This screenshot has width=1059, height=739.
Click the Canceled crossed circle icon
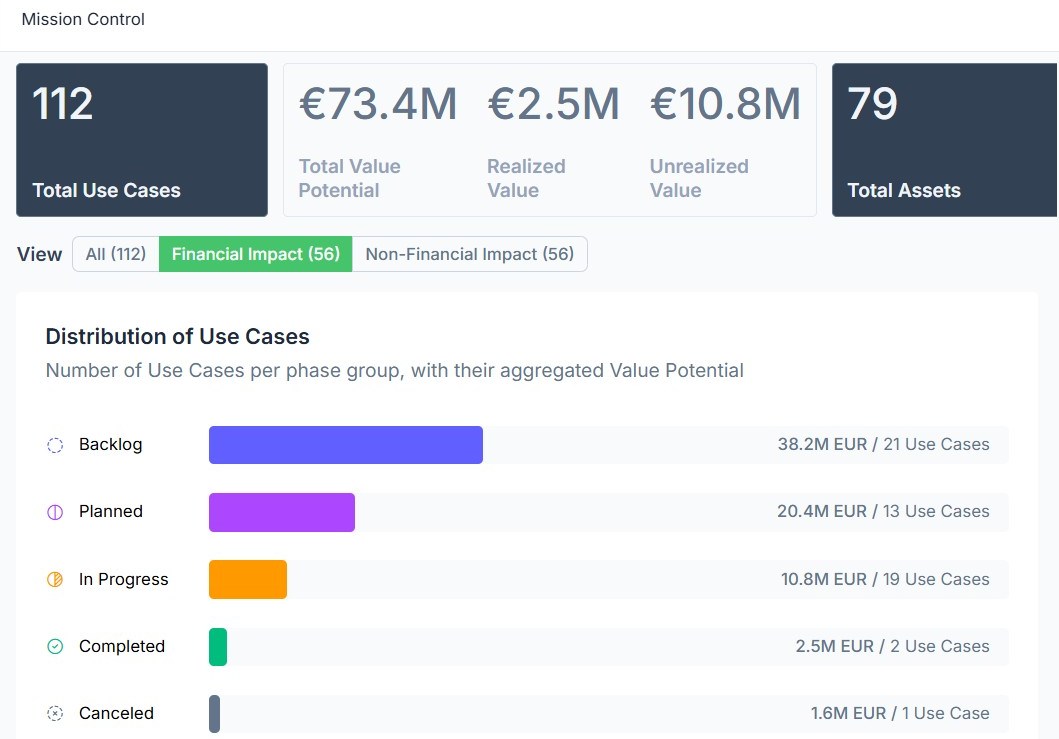(x=55, y=713)
